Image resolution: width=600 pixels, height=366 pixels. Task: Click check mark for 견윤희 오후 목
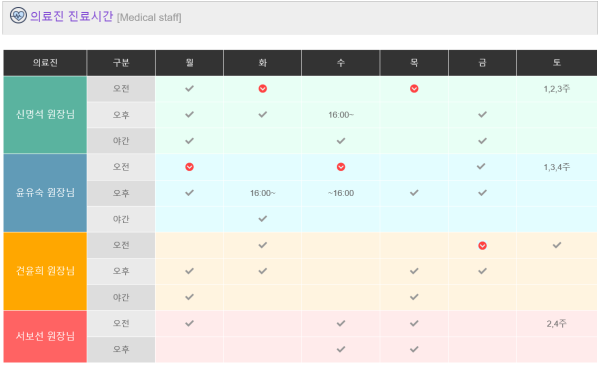tap(414, 271)
